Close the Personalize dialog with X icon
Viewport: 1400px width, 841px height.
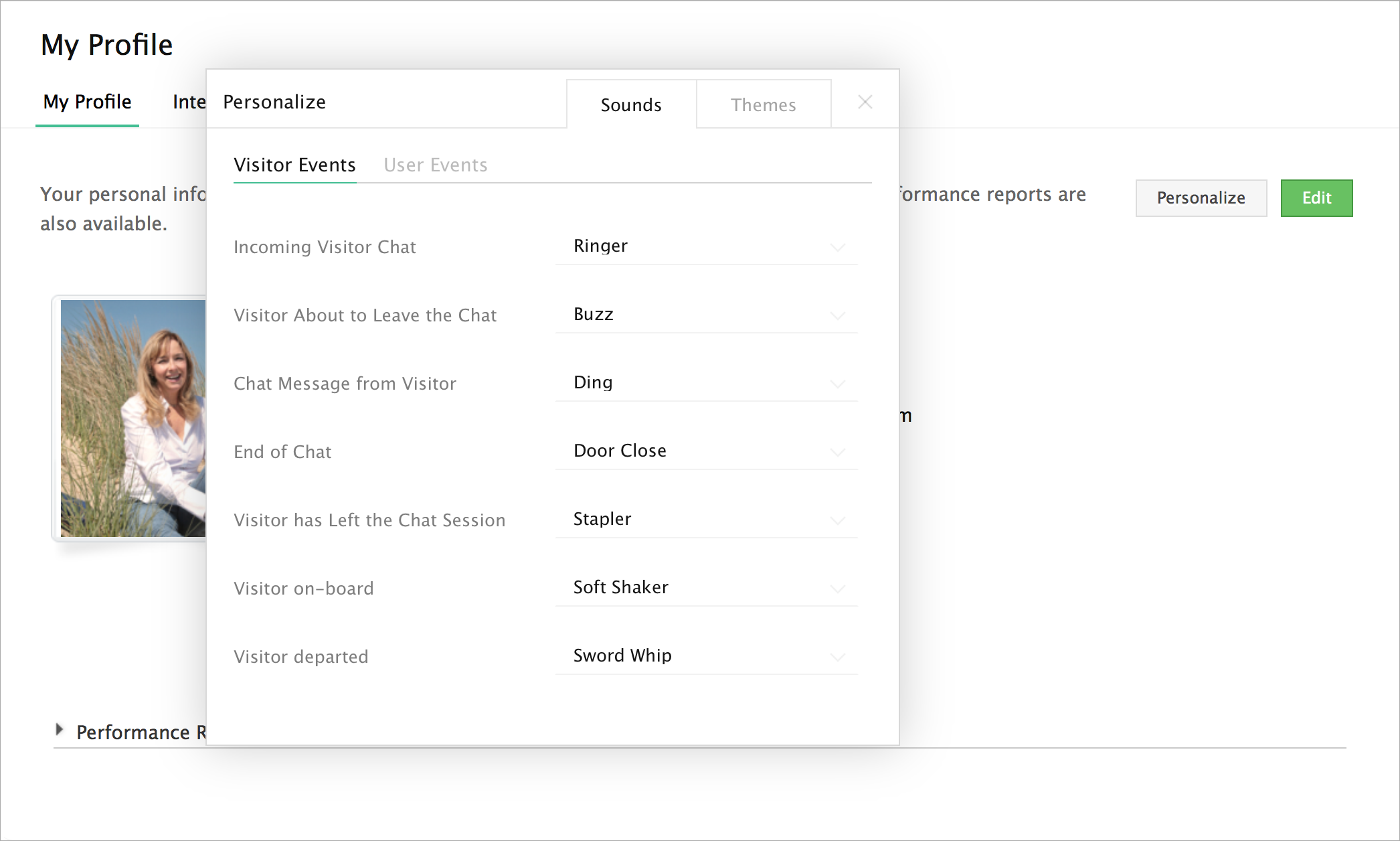tap(865, 102)
